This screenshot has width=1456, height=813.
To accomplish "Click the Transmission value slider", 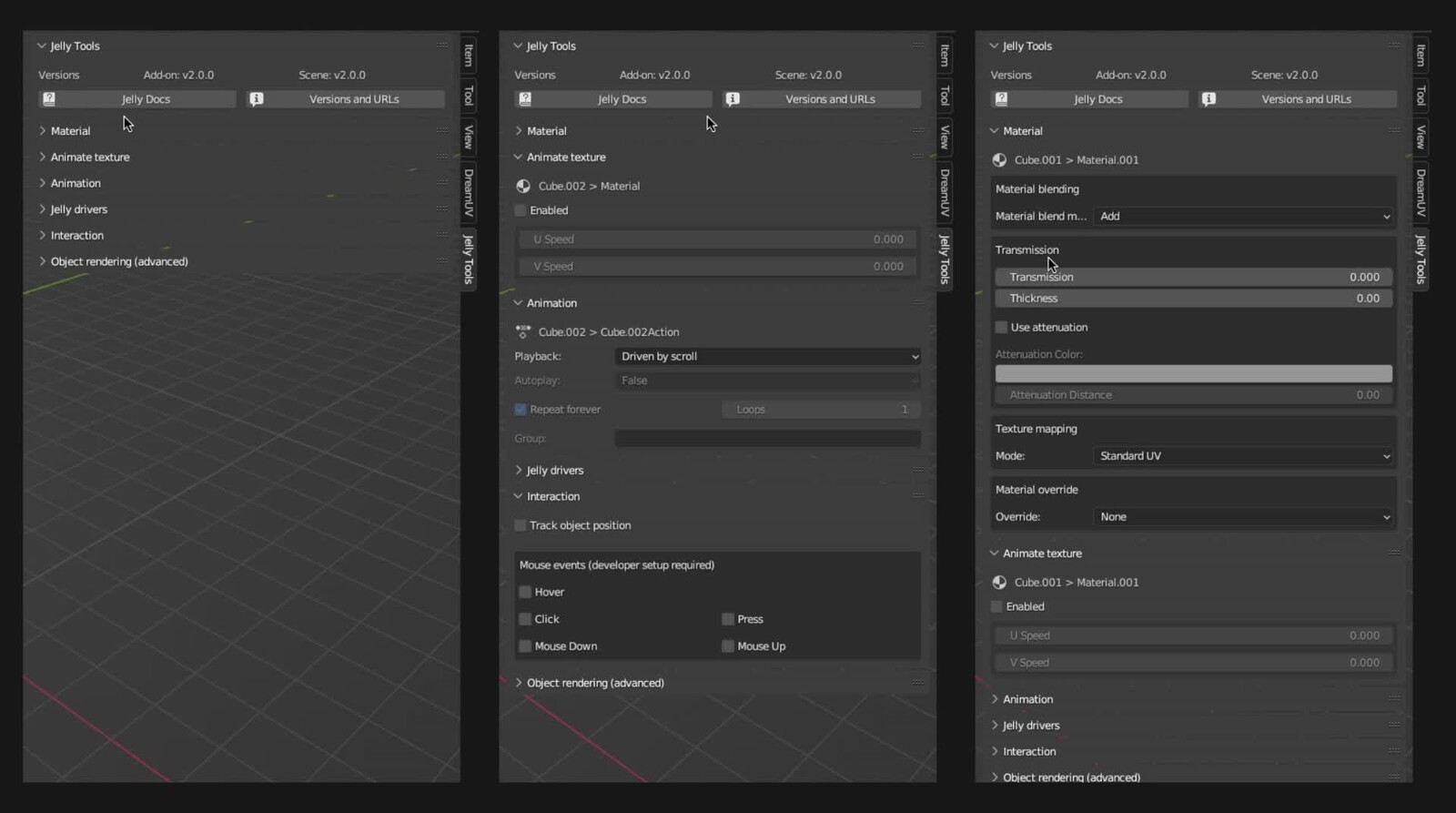I will [x=1193, y=277].
